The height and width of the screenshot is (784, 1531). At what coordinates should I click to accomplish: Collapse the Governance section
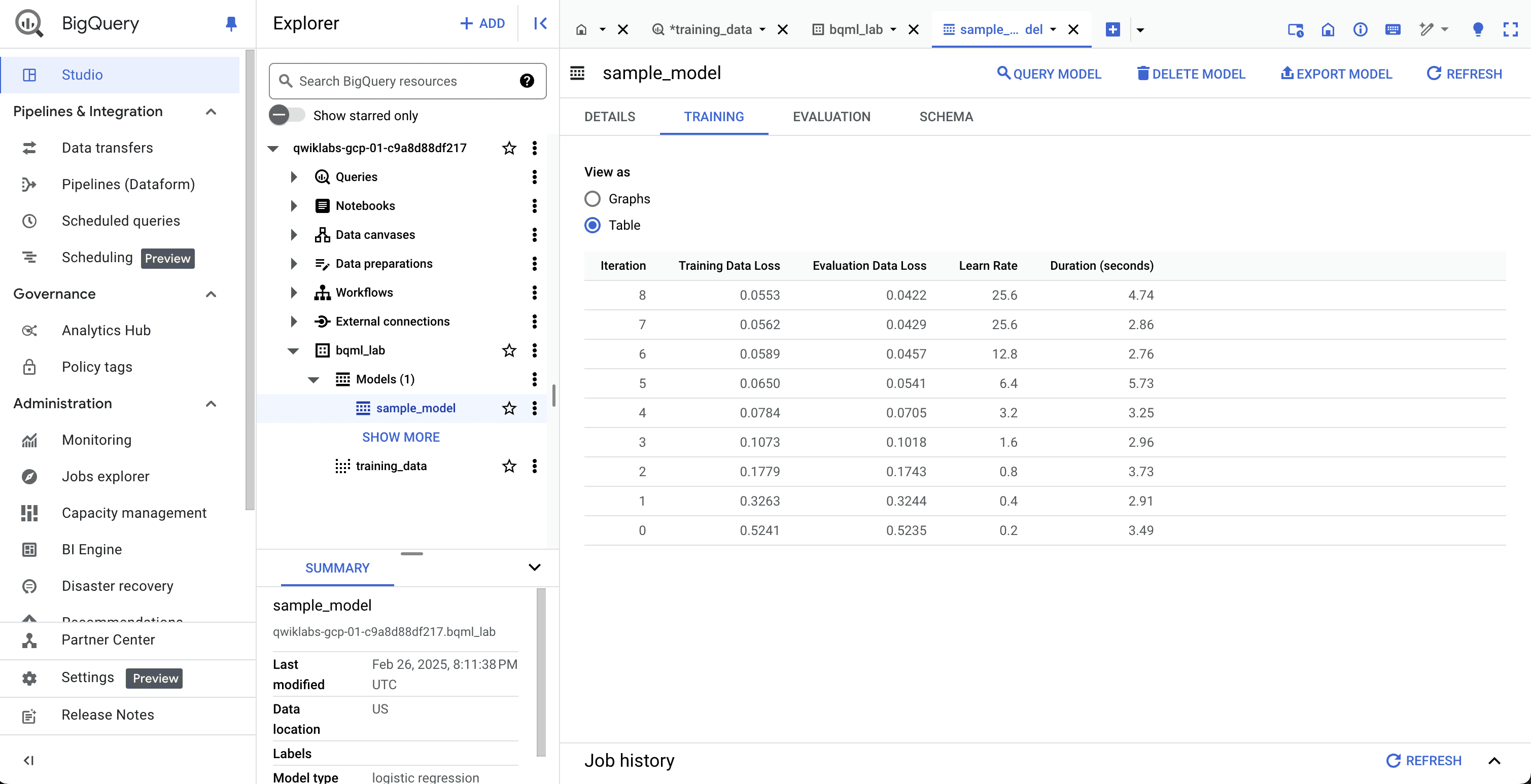click(x=211, y=294)
